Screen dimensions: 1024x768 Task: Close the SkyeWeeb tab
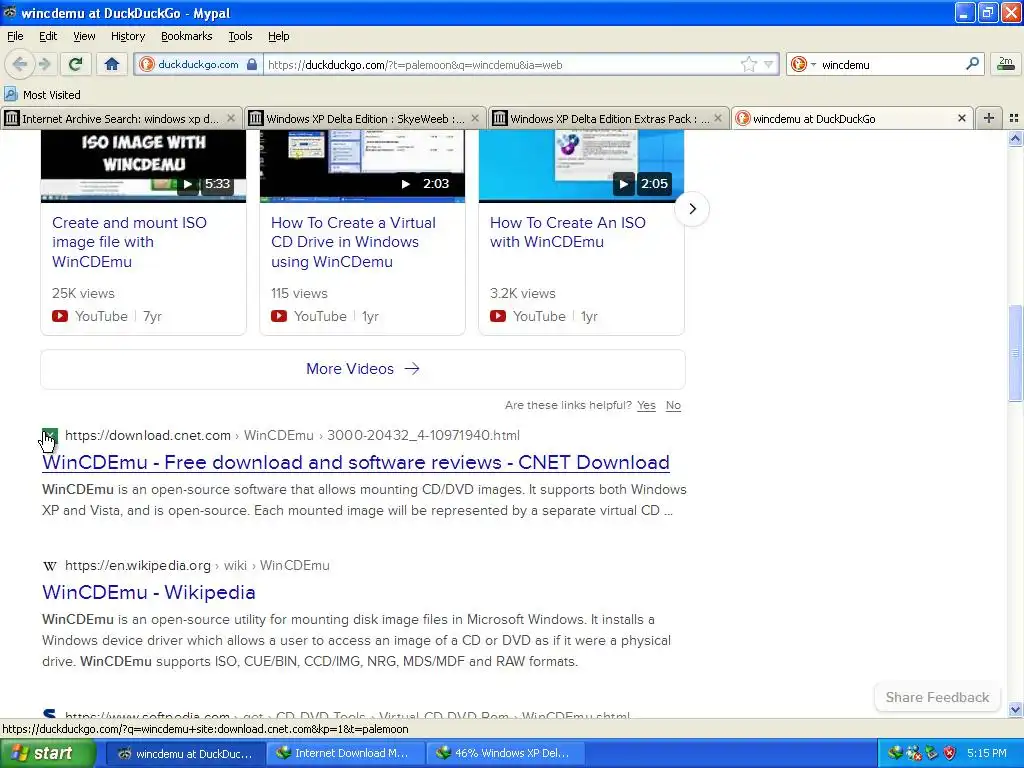[x=475, y=118]
